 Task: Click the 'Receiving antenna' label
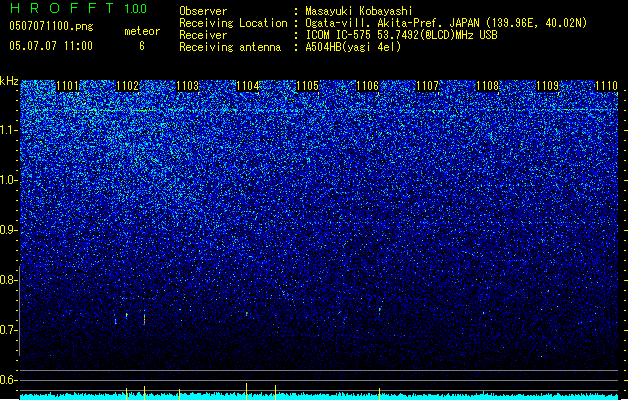[230, 47]
